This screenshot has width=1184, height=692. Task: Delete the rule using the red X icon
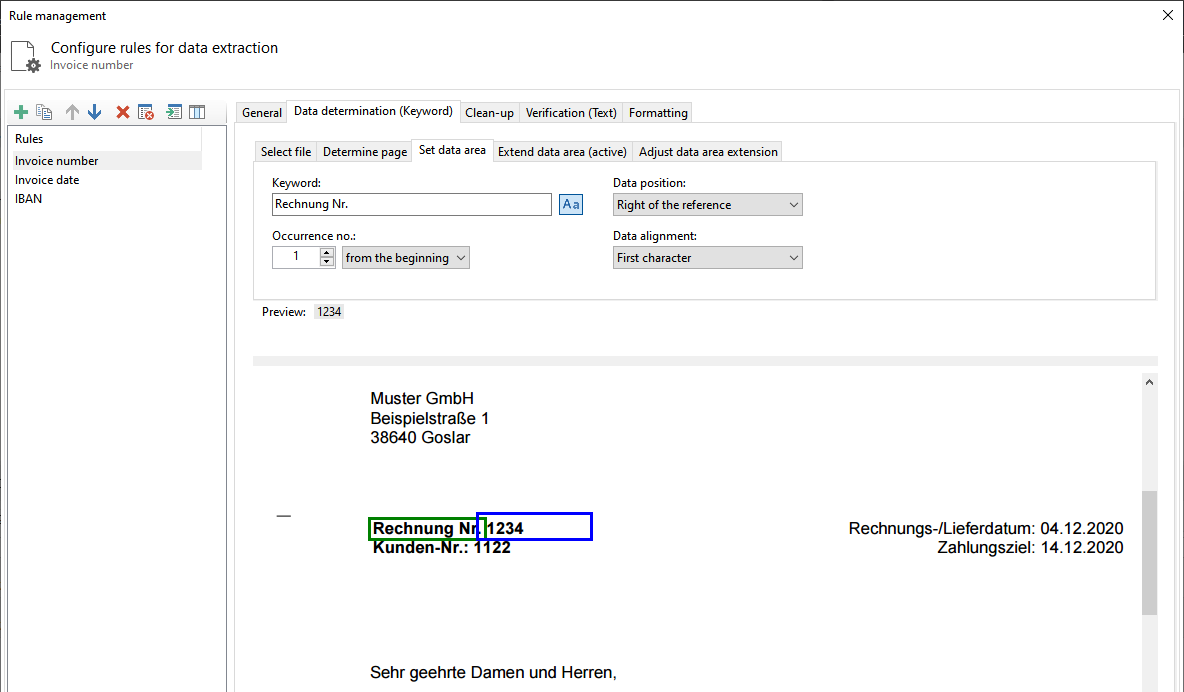coord(121,112)
